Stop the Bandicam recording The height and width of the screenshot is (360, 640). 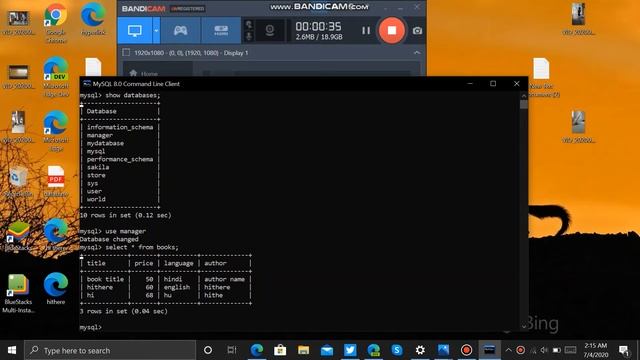[x=392, y=30]
